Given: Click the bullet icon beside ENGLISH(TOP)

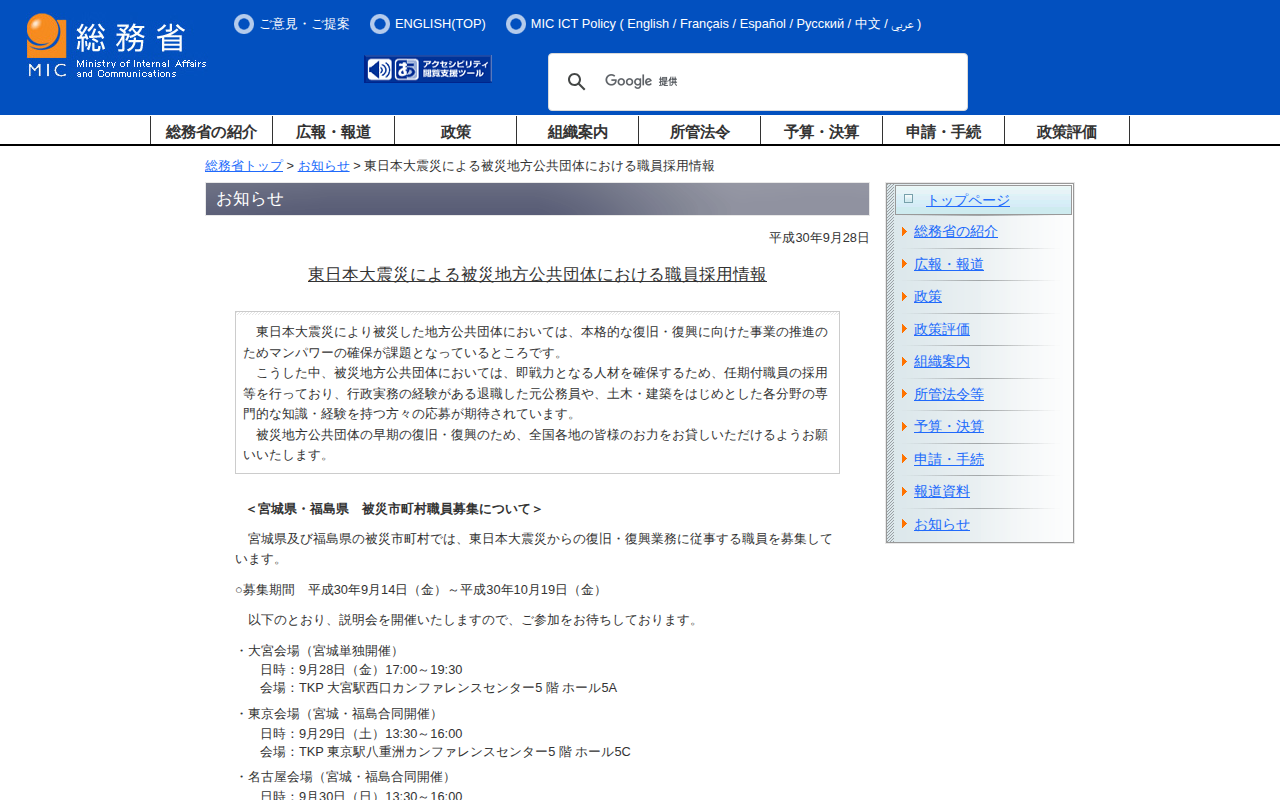Looking at the screenshot, I should coord(380,24).
